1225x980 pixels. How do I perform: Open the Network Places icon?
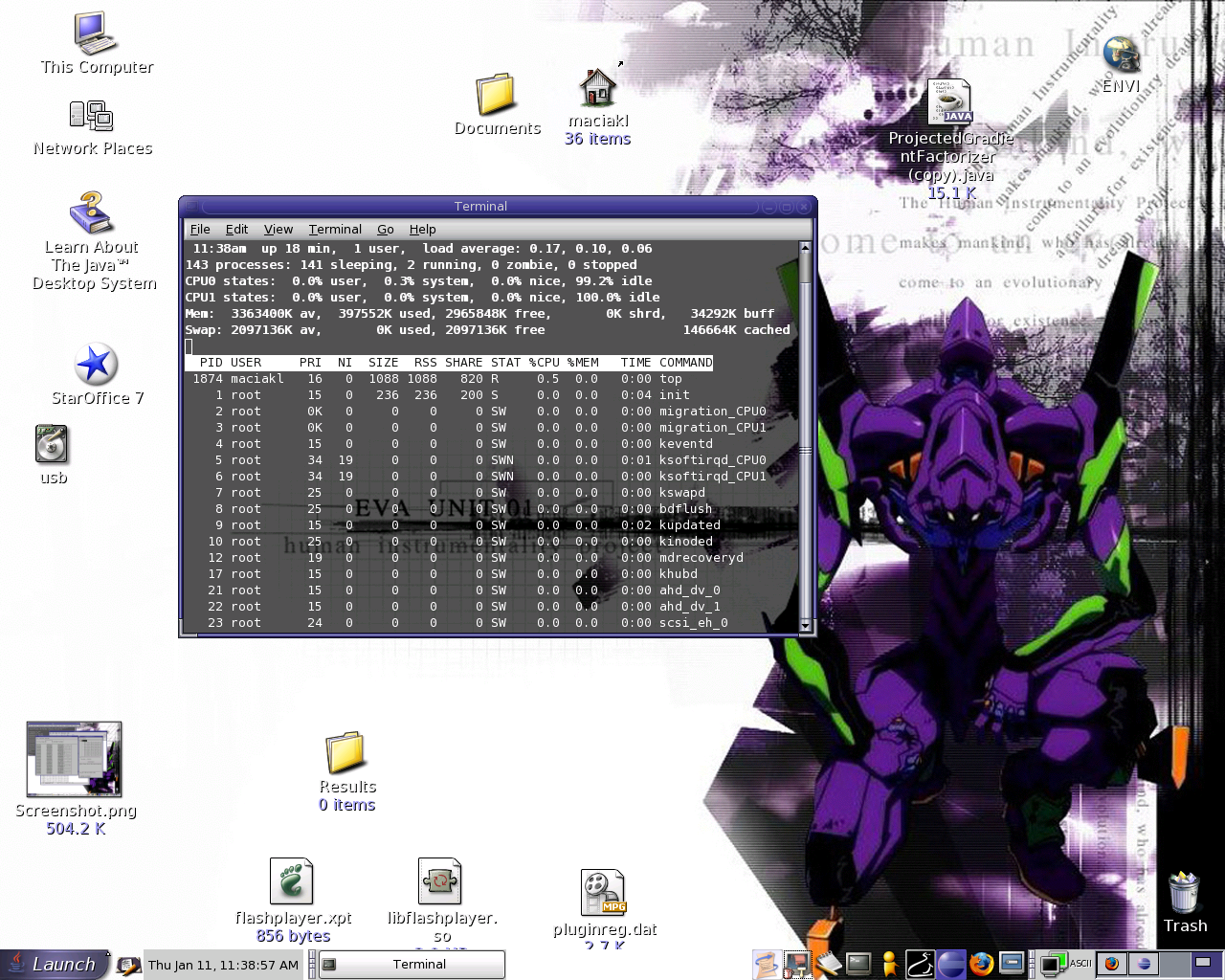[92, 117]
